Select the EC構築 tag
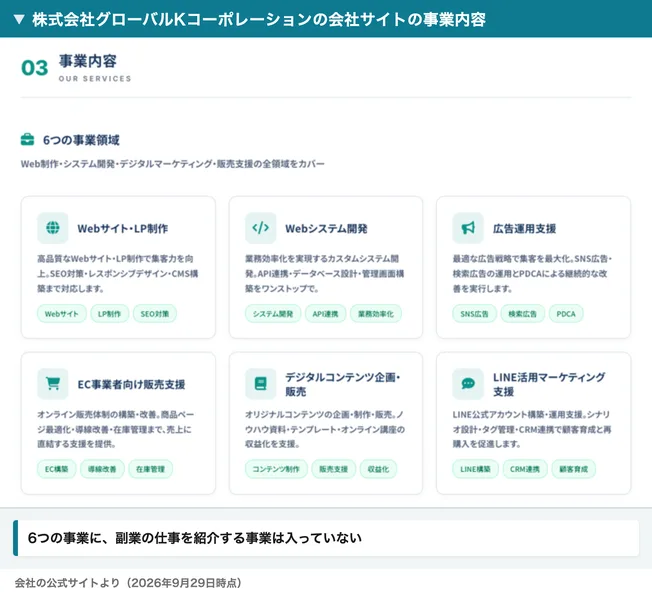652x600 pixels. click(x=57, y=469)
